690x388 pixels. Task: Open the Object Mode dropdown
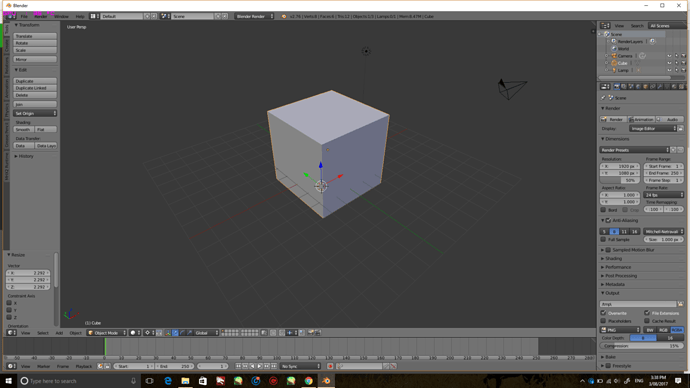coord(107,333)
